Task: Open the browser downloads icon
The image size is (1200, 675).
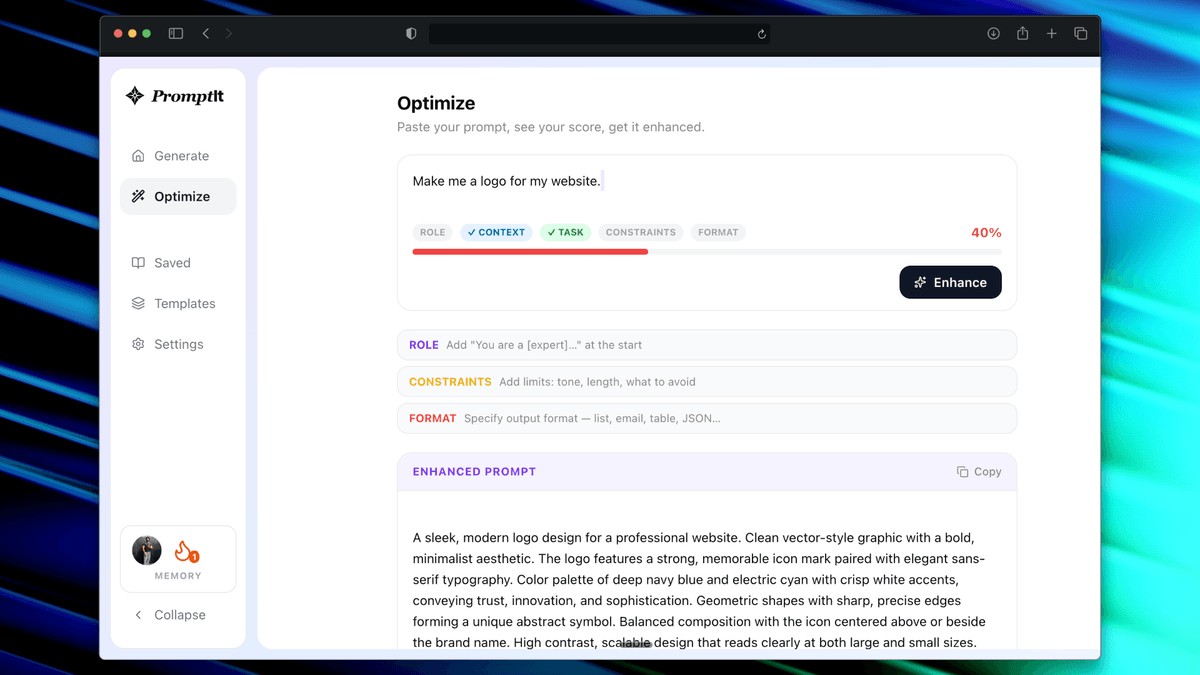Action: click(993, 33)
